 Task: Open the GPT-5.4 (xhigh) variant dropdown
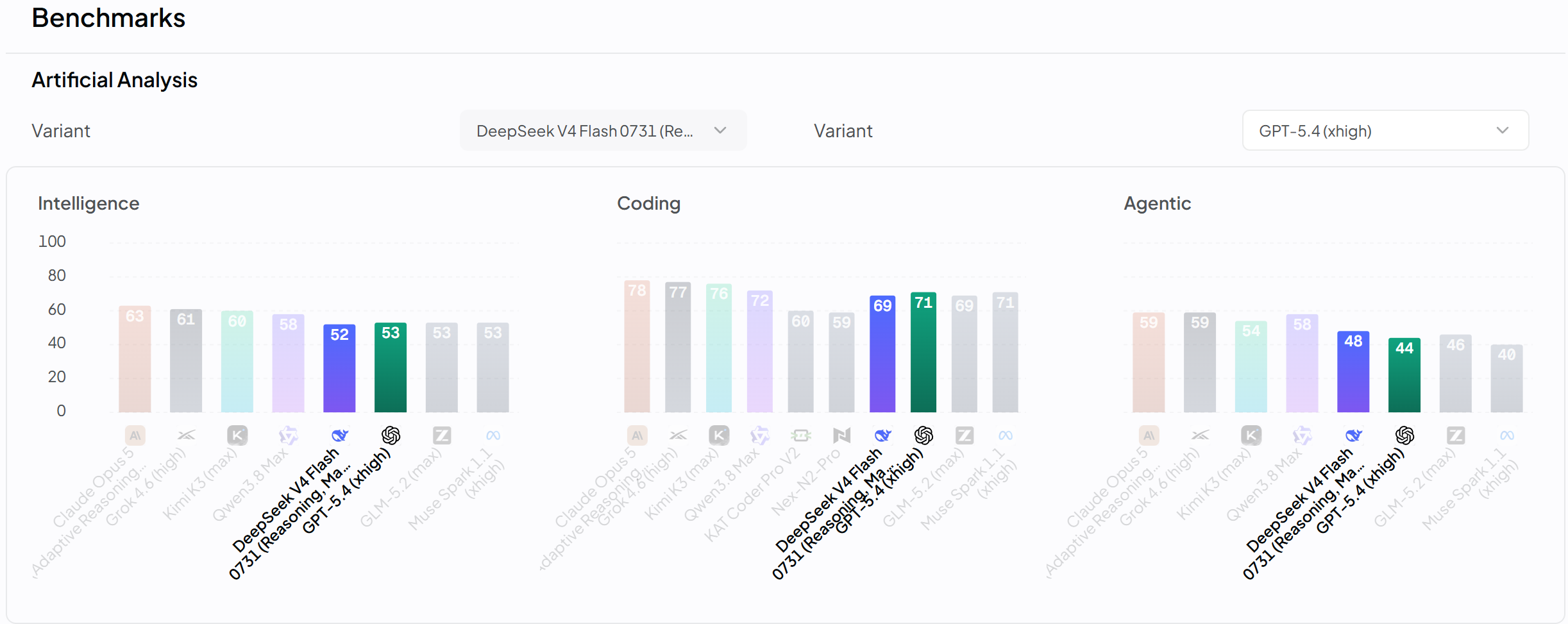tap(1385, 131)
